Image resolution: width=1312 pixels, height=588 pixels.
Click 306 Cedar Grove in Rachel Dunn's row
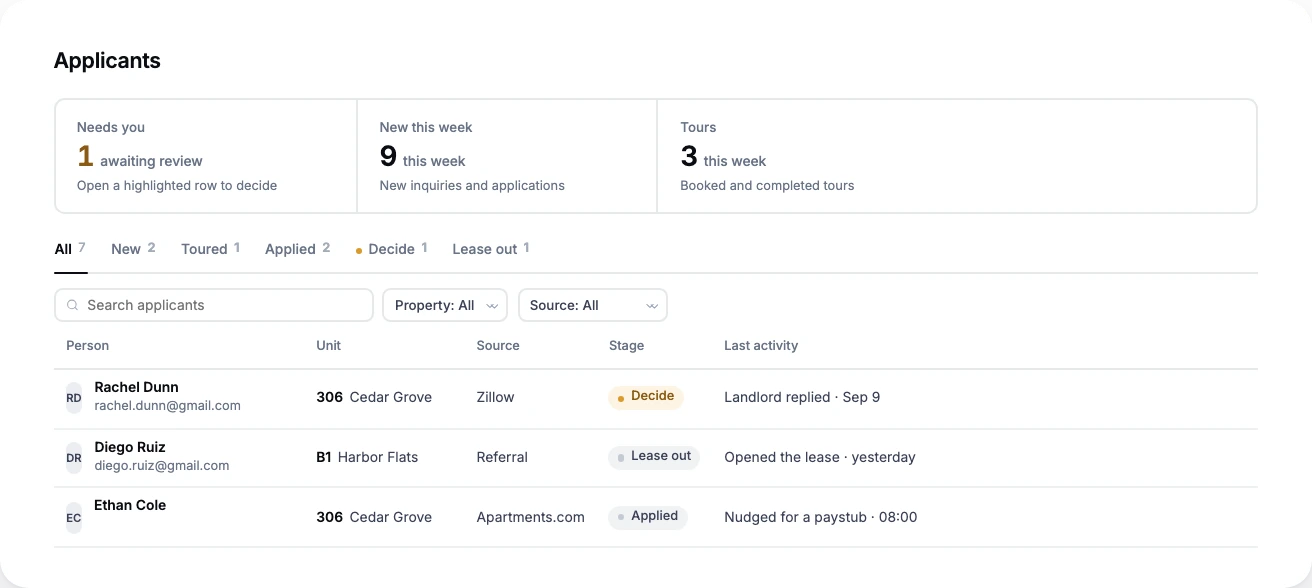click(374, 397)
